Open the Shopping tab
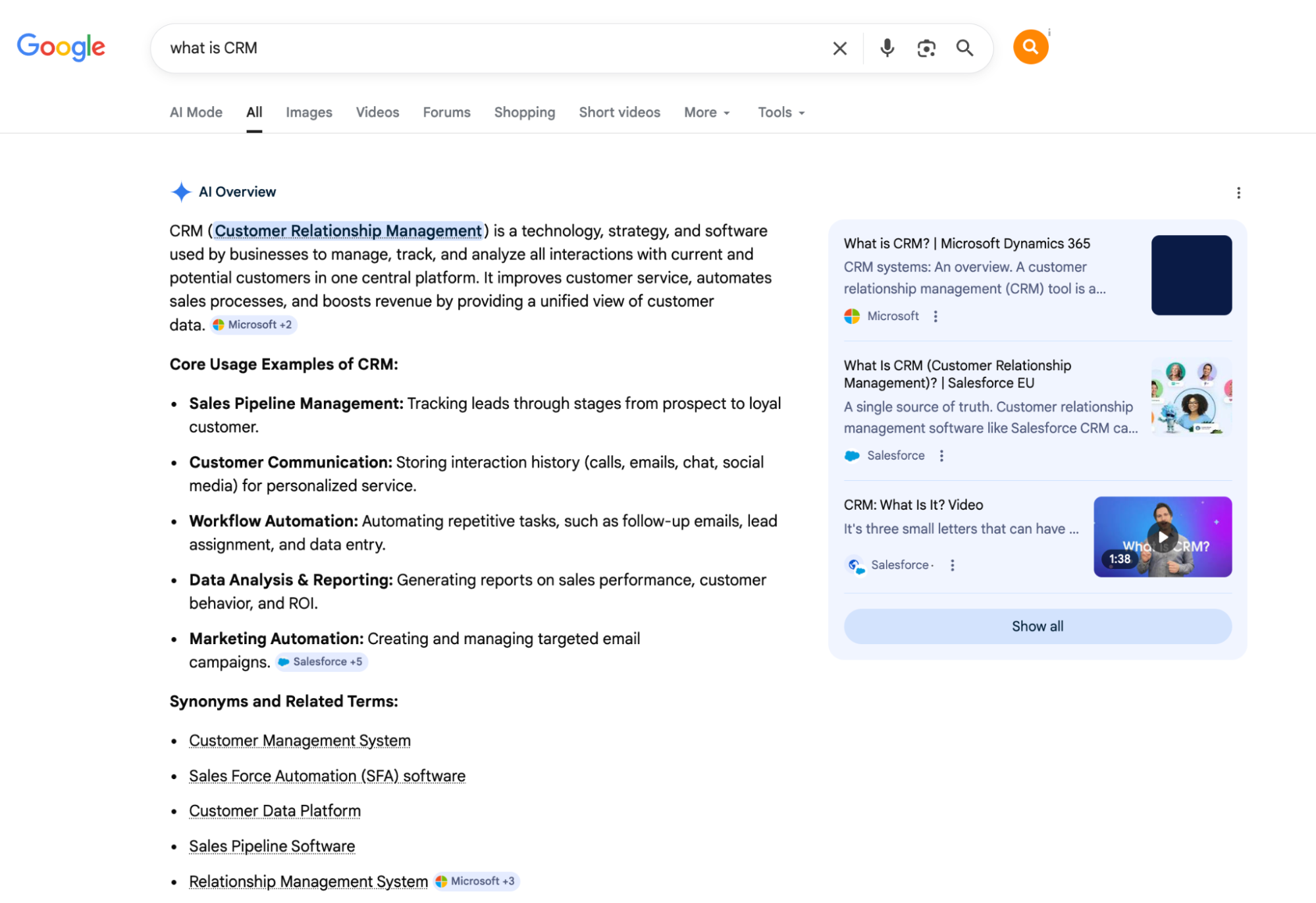Viewport: 1316px width, 903px height. click(524, 112)
